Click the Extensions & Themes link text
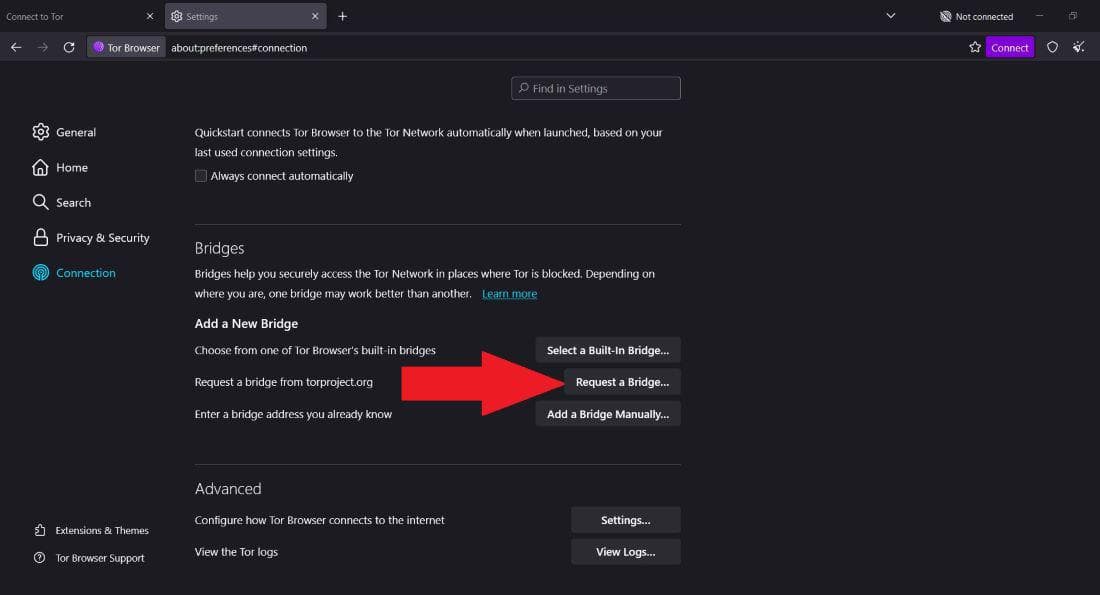 pos(102,530)
